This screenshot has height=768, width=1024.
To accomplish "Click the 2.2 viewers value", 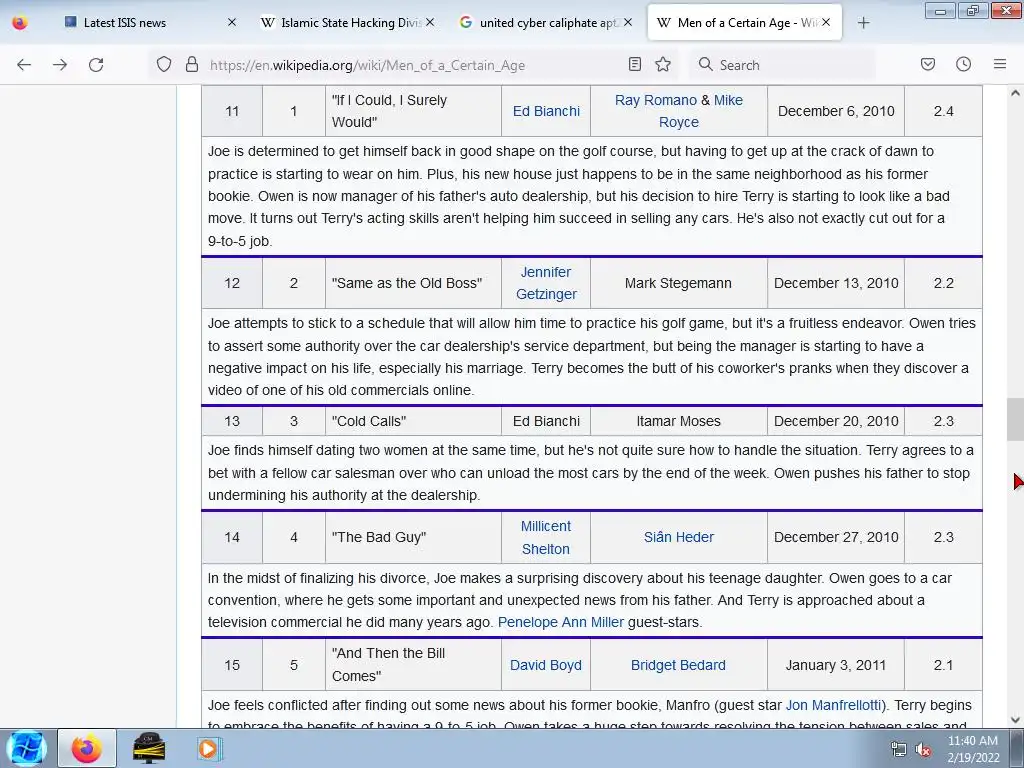I will 944,283.
